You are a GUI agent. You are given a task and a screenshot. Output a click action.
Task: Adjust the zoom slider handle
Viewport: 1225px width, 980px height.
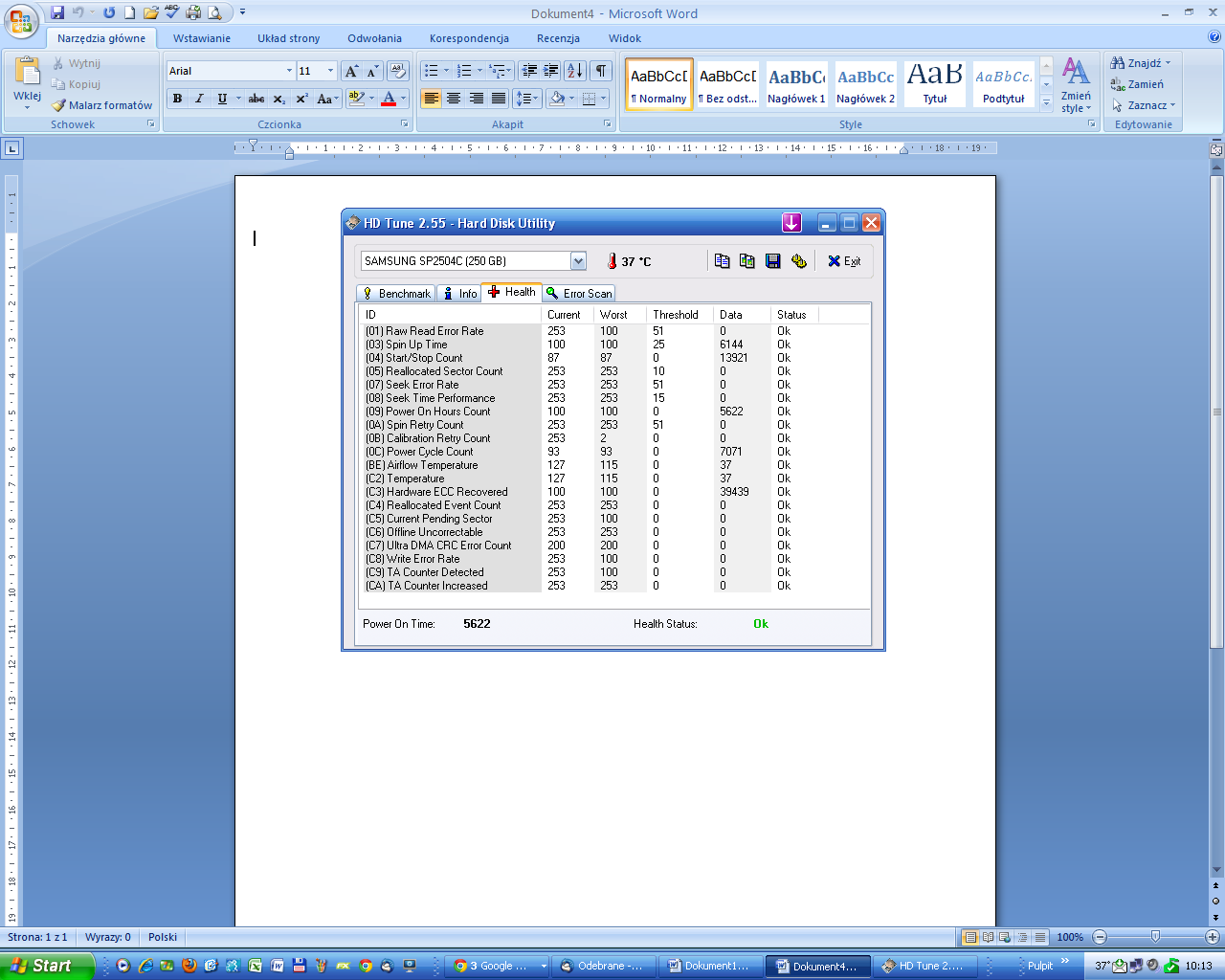pos(1155,937)
